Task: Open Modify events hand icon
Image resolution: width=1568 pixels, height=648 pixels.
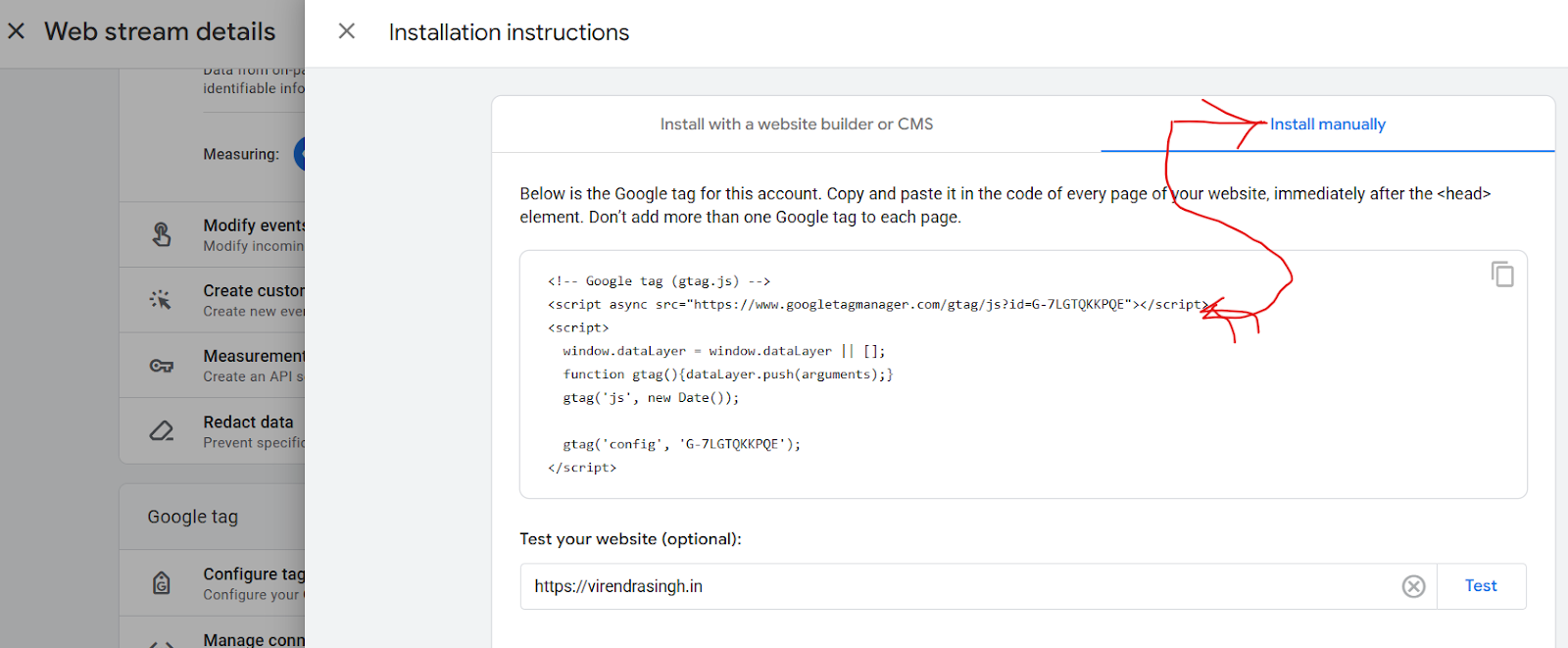Action: tap(162, 235)
